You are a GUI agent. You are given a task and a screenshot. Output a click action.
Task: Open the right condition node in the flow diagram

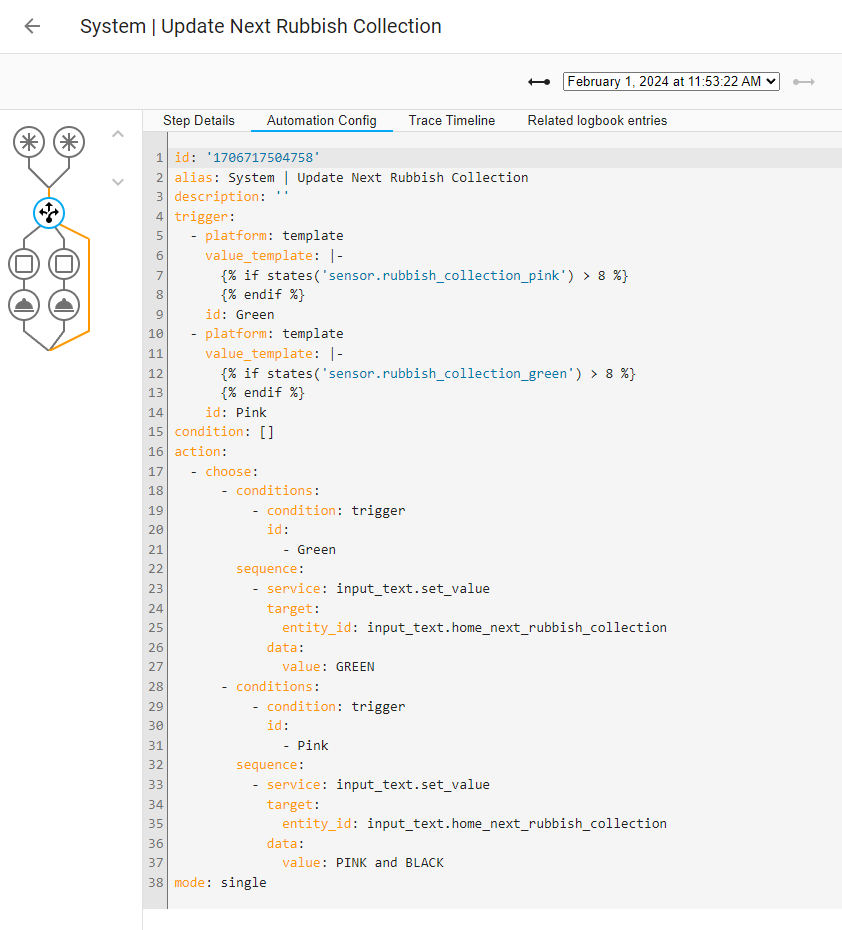64,264
